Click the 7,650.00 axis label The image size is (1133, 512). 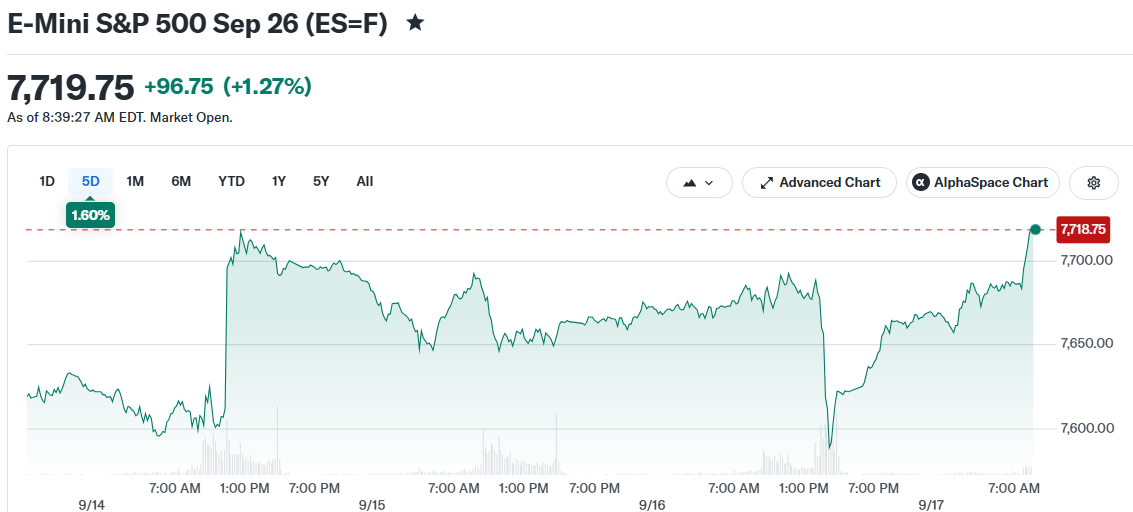1086,343
